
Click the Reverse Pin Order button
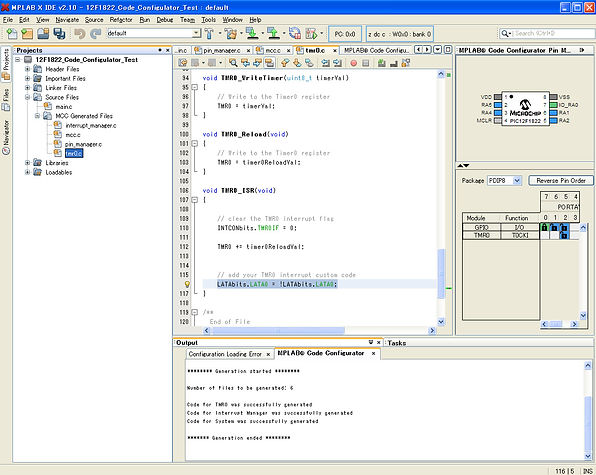pyautogui.click(x=561, y=180)
